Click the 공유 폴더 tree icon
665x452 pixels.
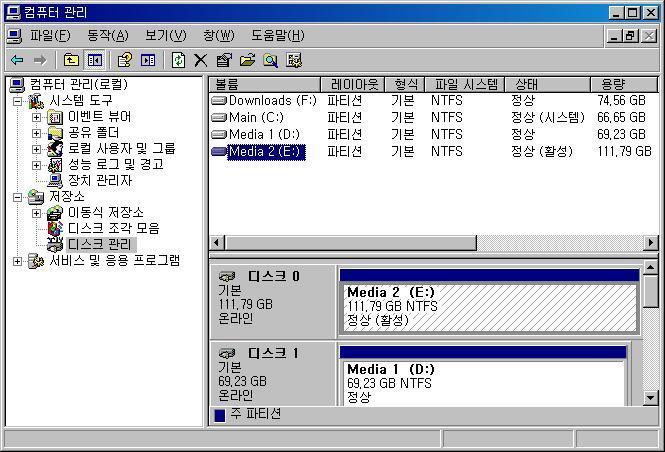55,133
